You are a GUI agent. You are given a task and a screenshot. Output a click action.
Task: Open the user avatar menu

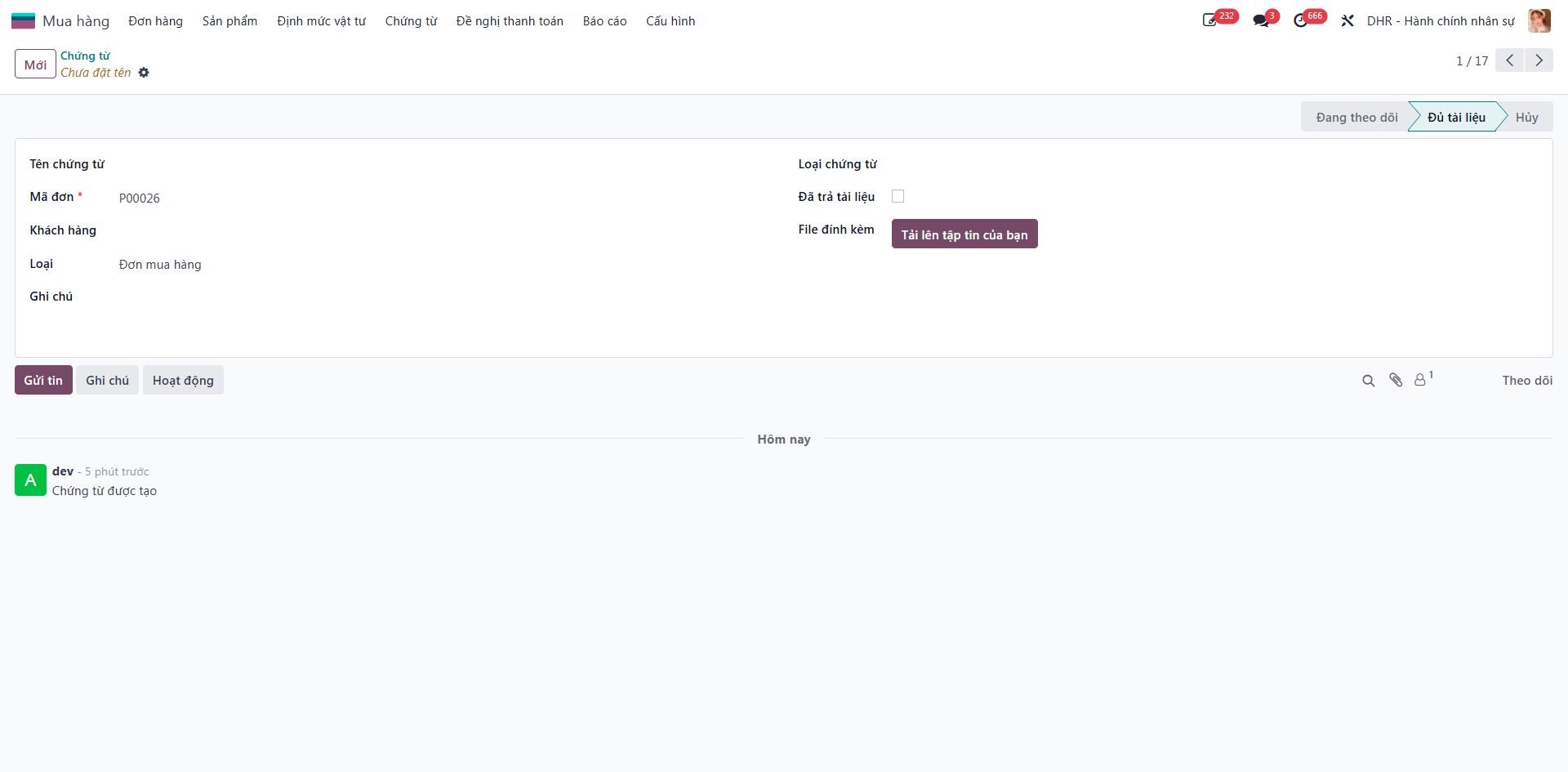pos(1539,20)
